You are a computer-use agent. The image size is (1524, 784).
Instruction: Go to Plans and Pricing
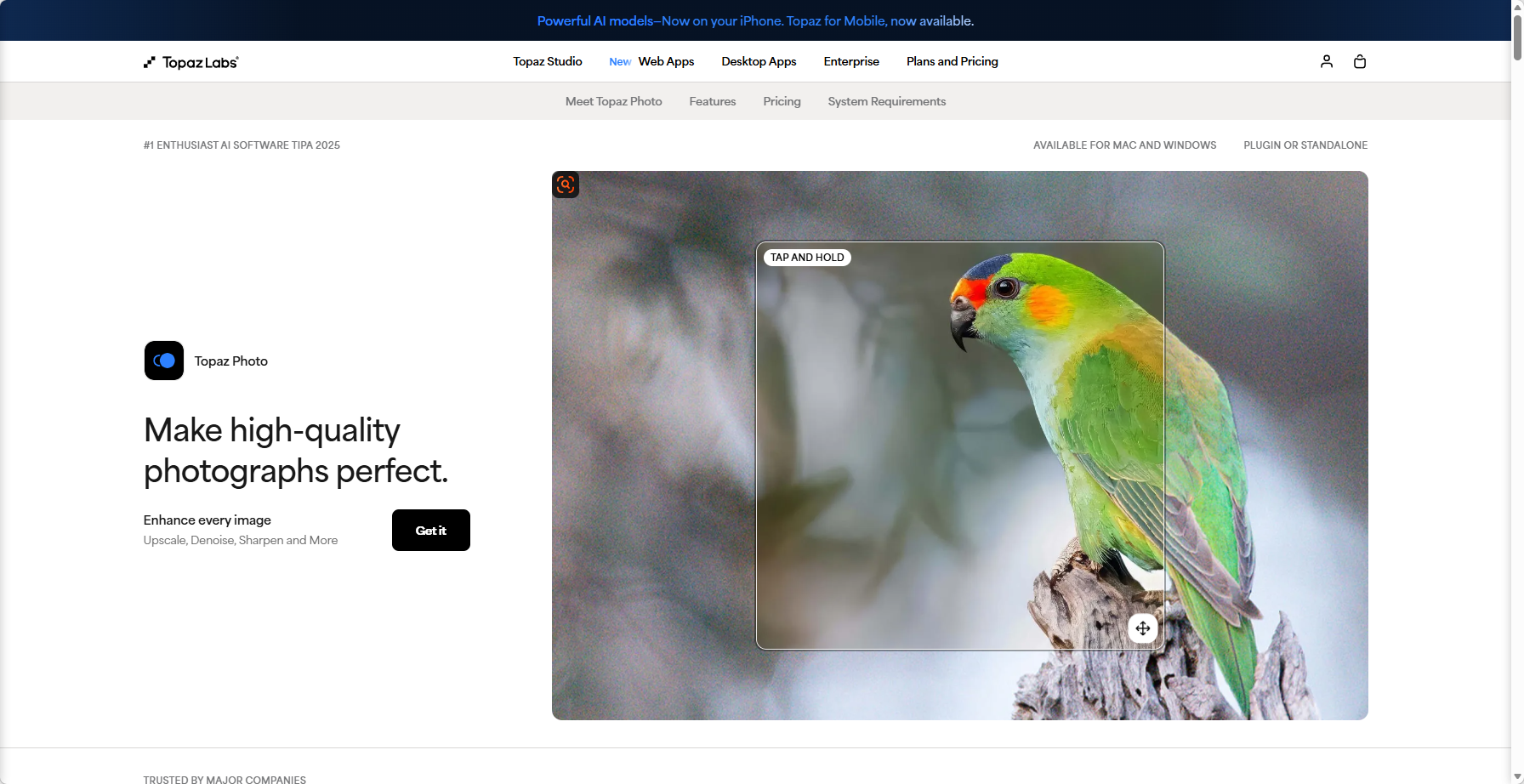click(x=952, y=61)
